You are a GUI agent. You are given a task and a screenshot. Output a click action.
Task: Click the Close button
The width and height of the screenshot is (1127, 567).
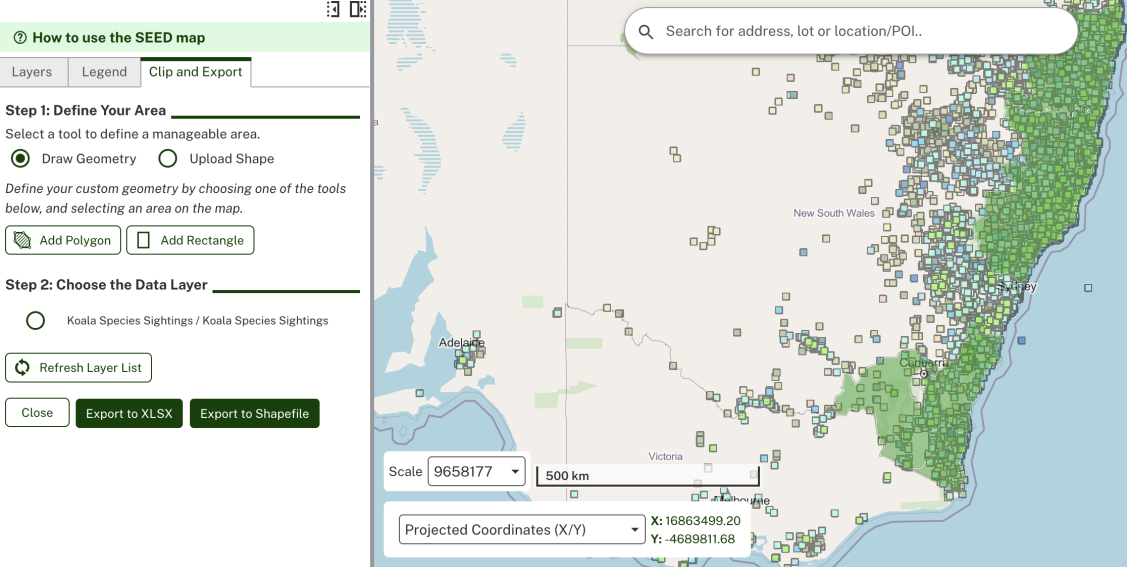(37, 413)
